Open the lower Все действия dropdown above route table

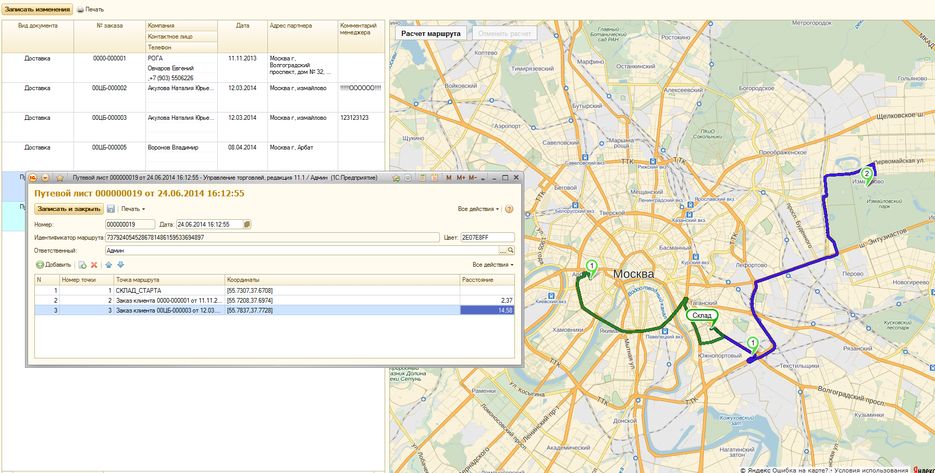[493, 265]
